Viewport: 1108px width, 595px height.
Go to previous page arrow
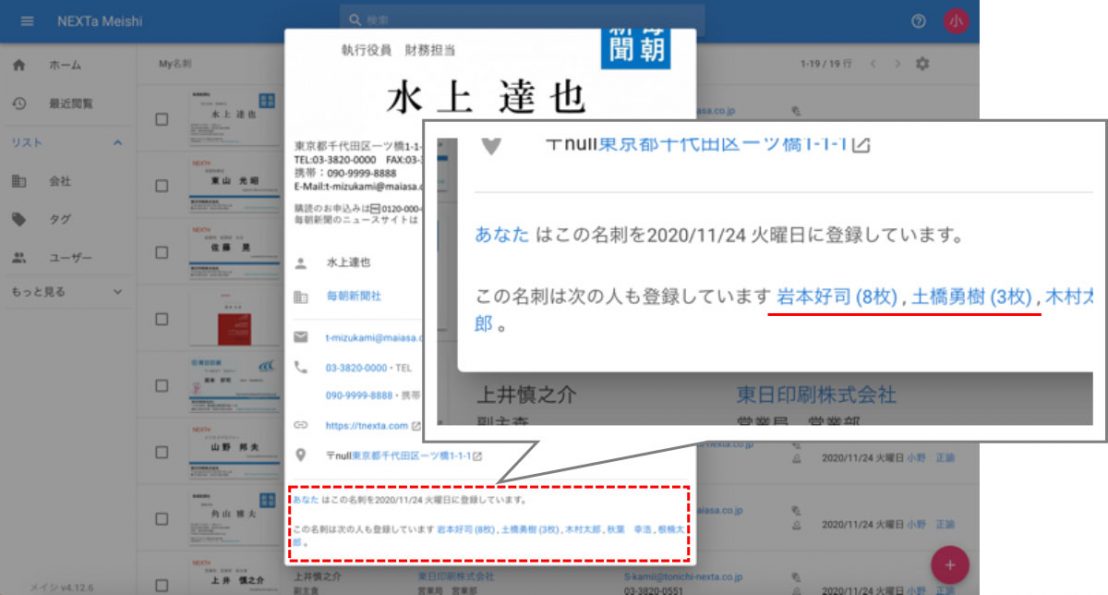[x=871, y=64]
